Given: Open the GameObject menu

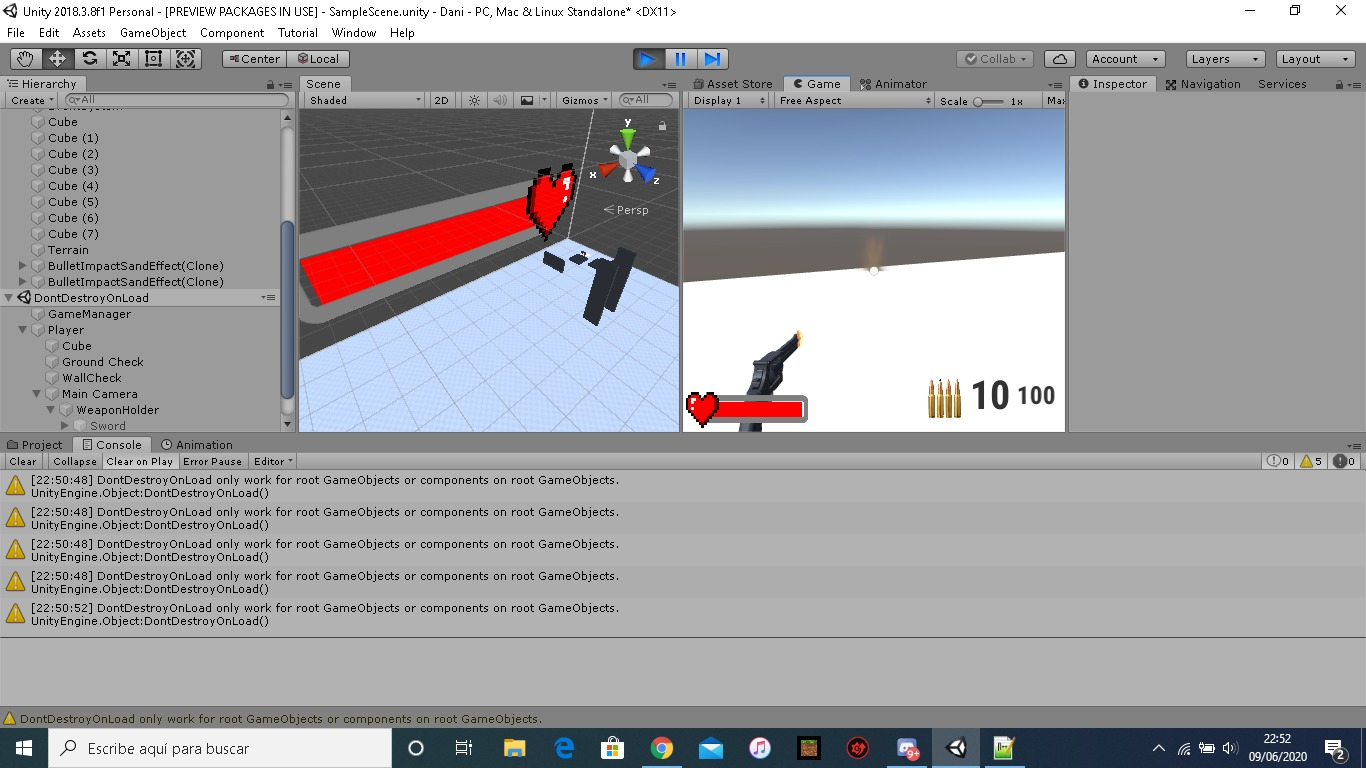Looking at the screenshot, I should click(x=153, y=33).
